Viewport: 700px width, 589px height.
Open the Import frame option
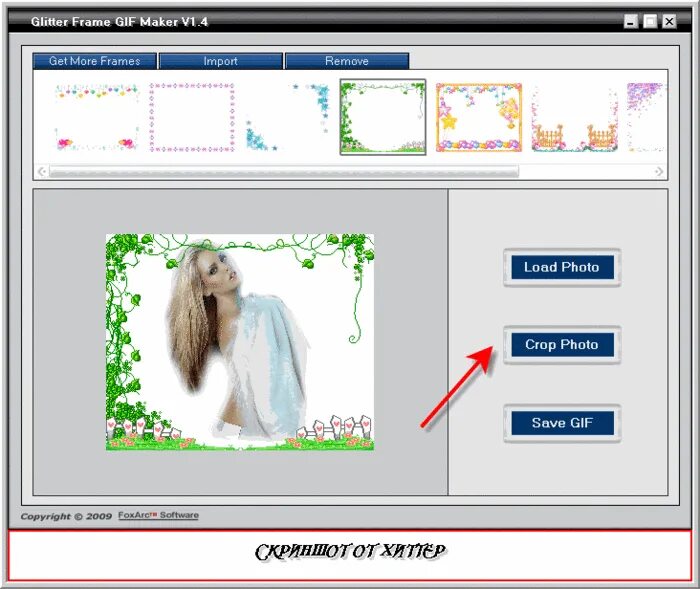tap(221, 61)
